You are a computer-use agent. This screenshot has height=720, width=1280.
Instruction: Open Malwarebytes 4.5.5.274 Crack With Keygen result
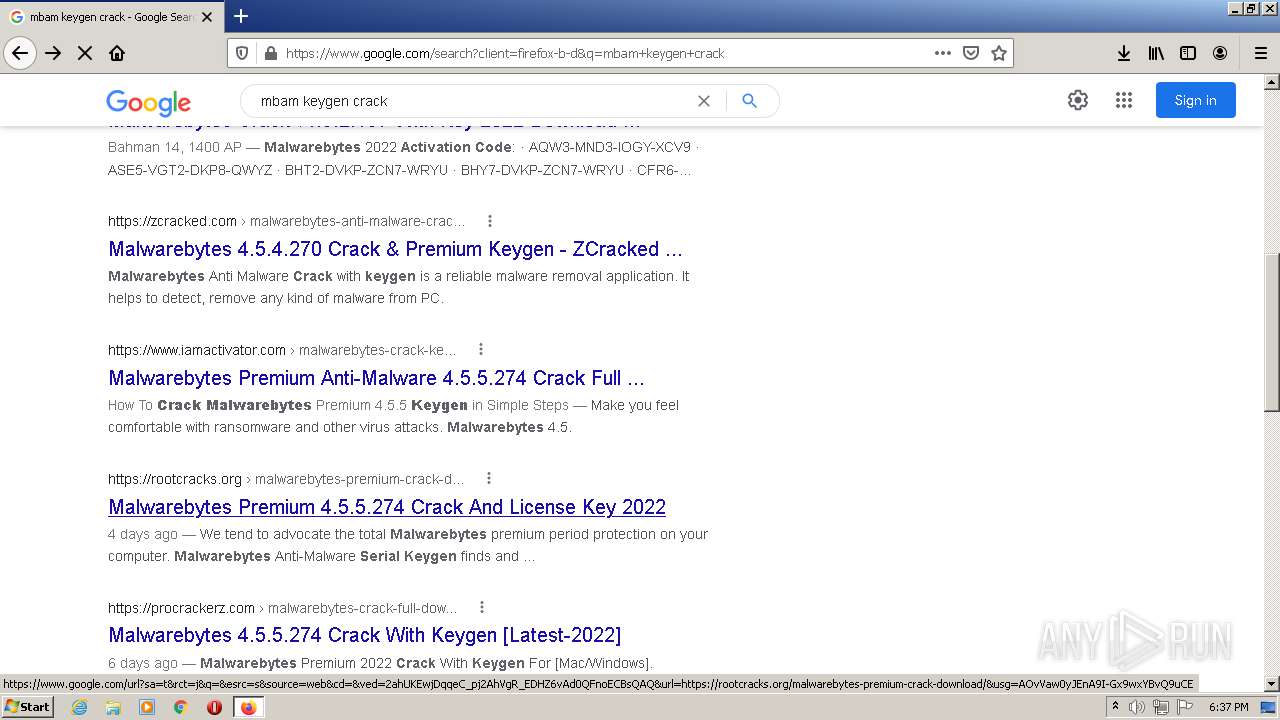pos(364,635)
